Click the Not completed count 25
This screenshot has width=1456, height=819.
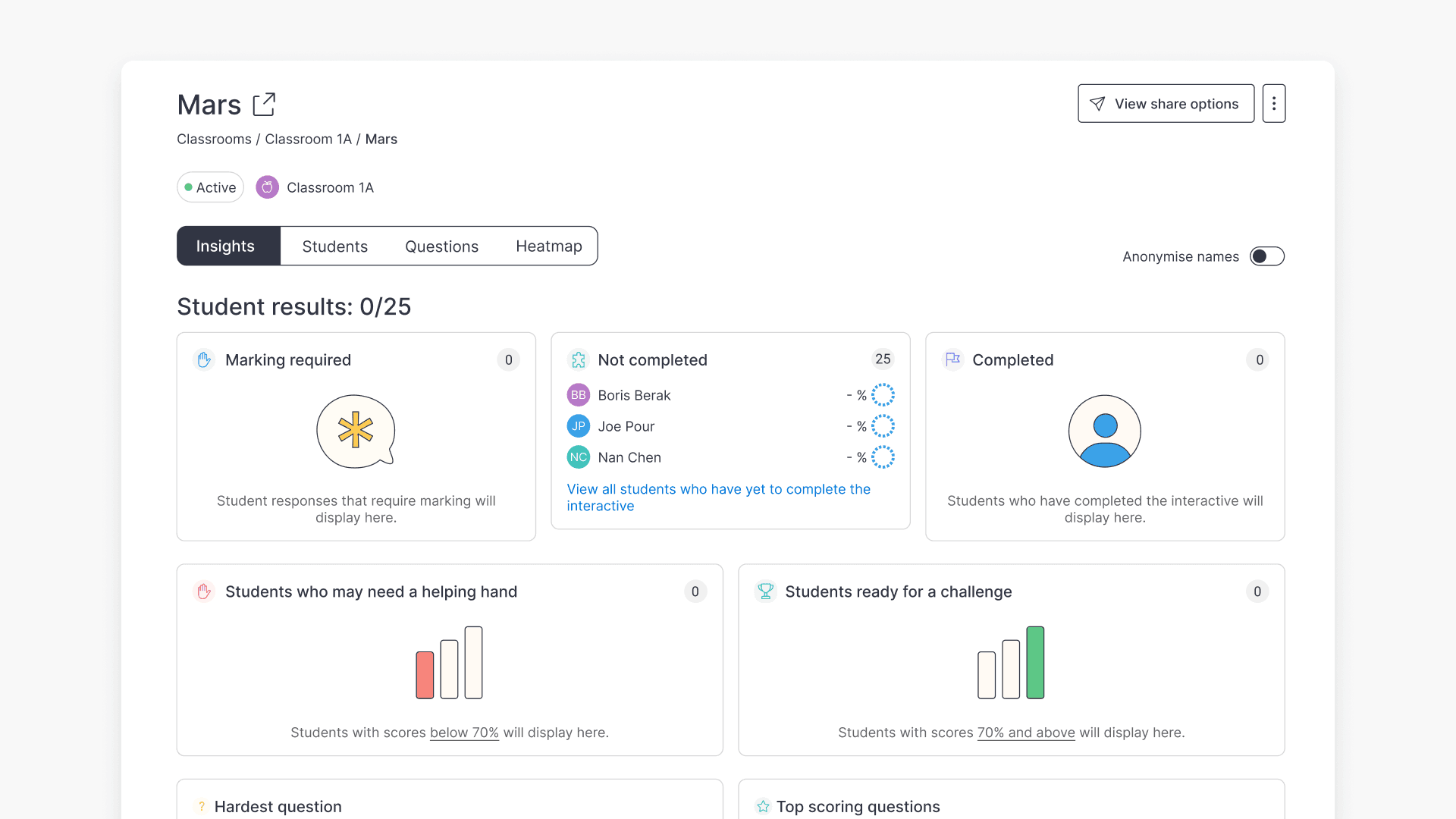883,359
